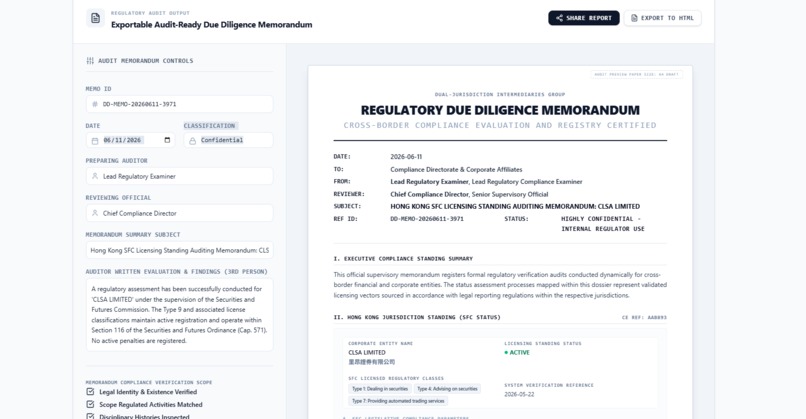806x419 pixels.
Task: Click the document icon beside memorandum title
Action: click(x=95, y=18)
